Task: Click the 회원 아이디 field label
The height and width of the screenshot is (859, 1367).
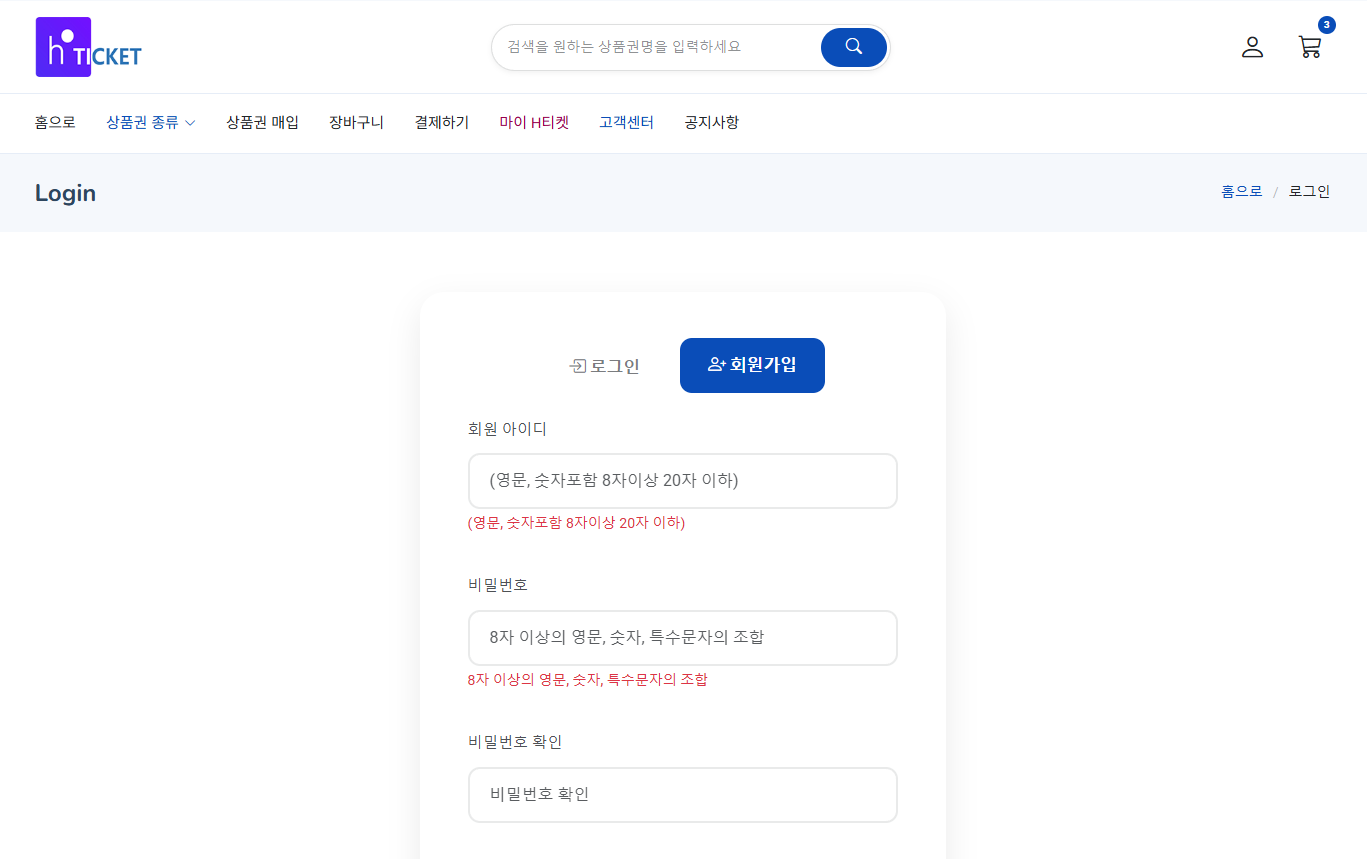Action: tap(507, 429)
